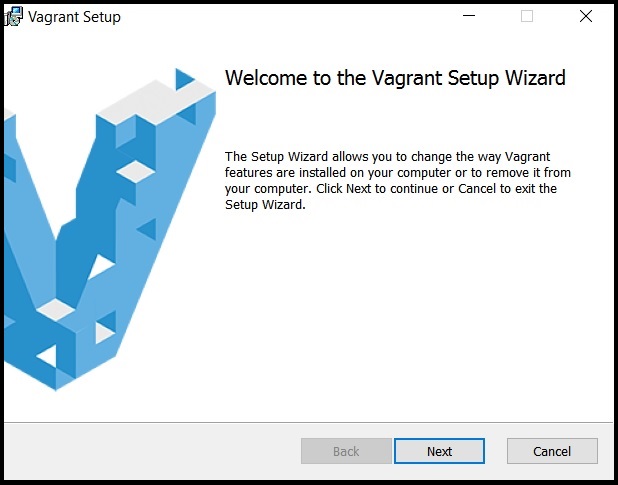Click the white diamond in the logo's middle
618x485 pixels.
136,172
